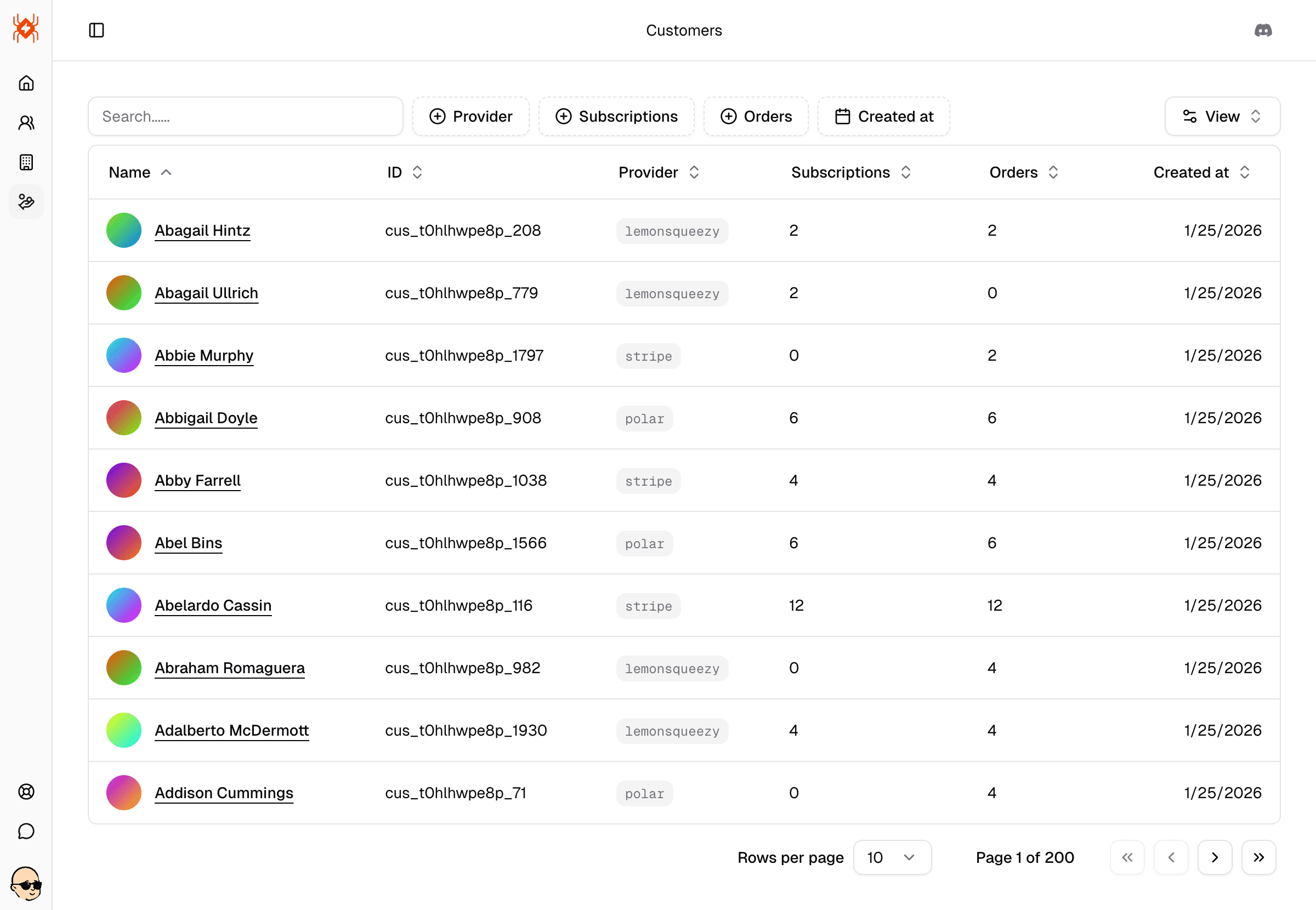The image size is (1316, 910).
Task: Open the Provider filter dropdown
Action: point(471,116)
